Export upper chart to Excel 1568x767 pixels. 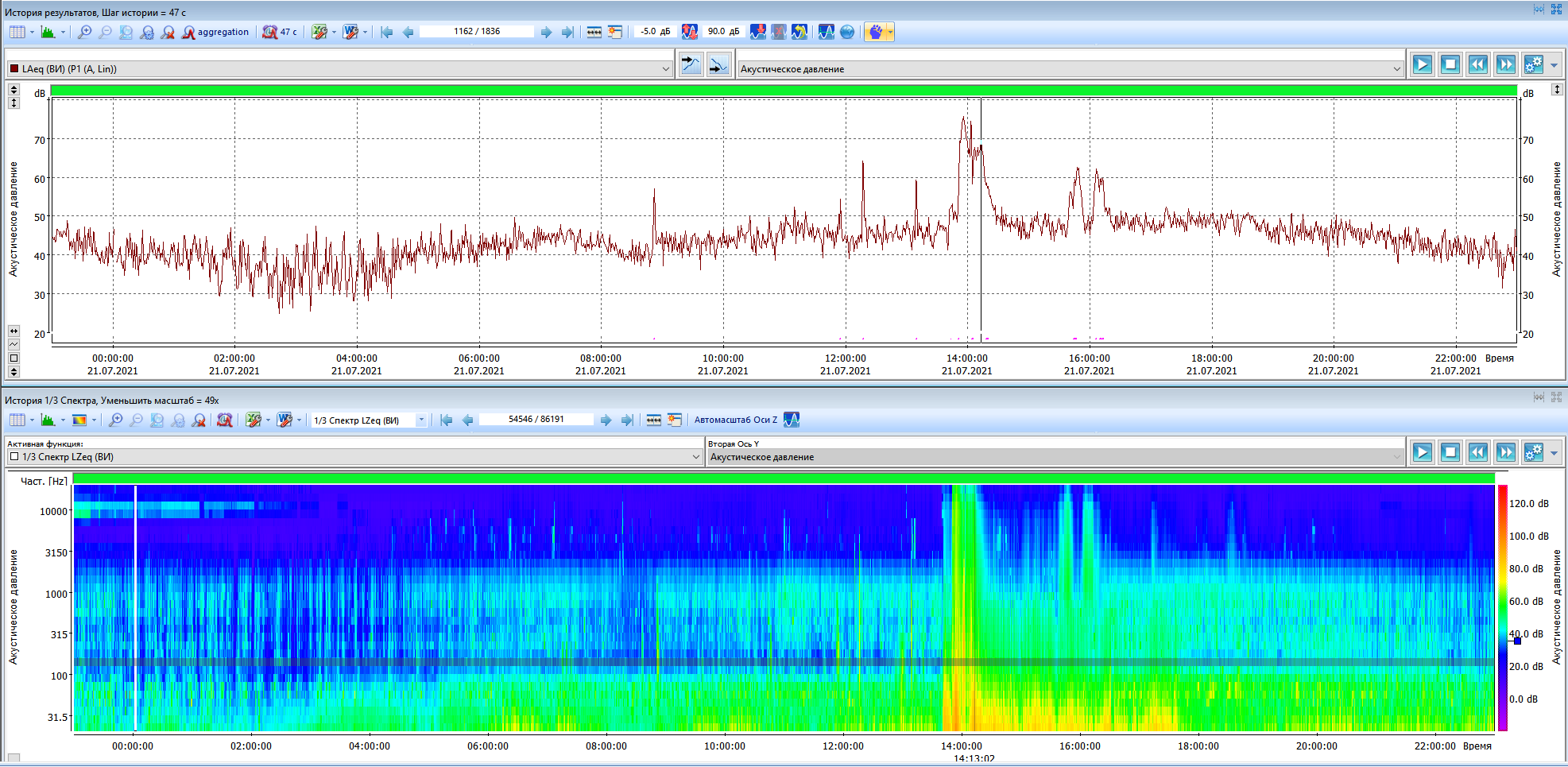[x=319, y=32]
